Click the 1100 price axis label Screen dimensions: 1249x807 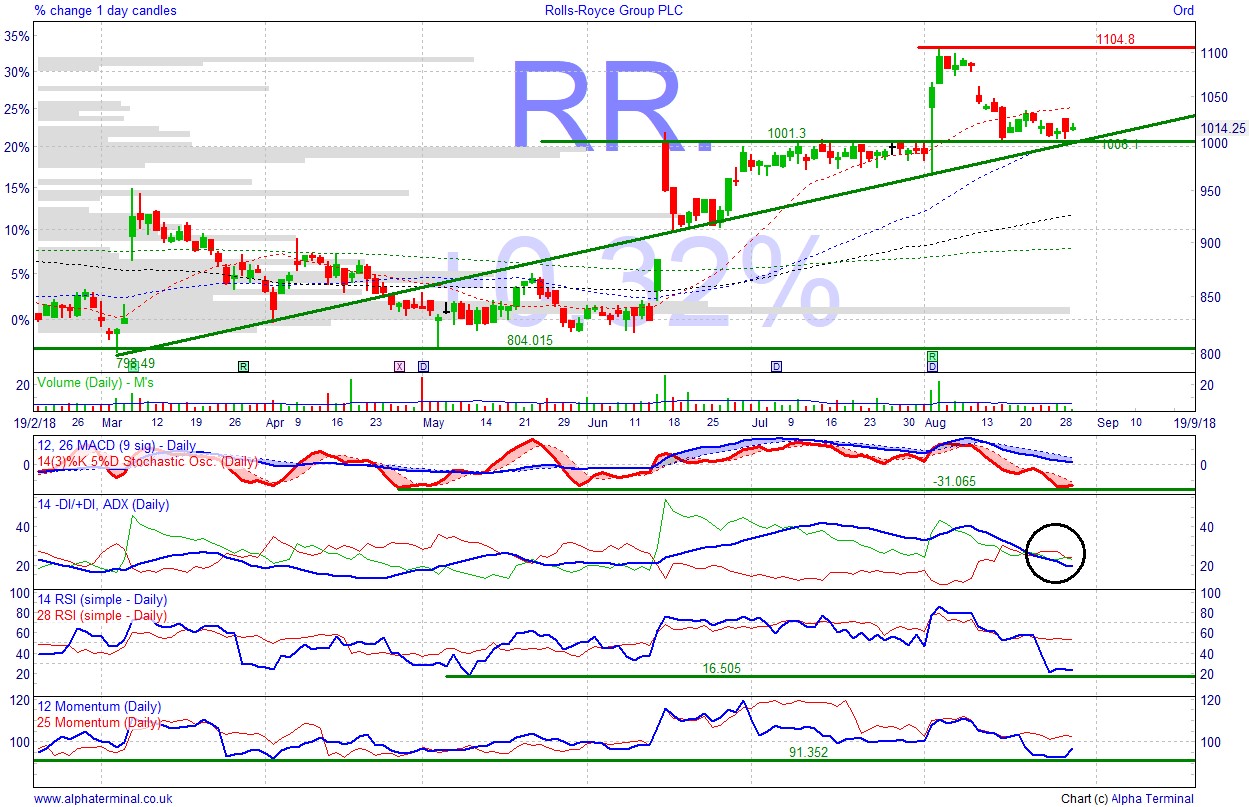point(1214,53)
